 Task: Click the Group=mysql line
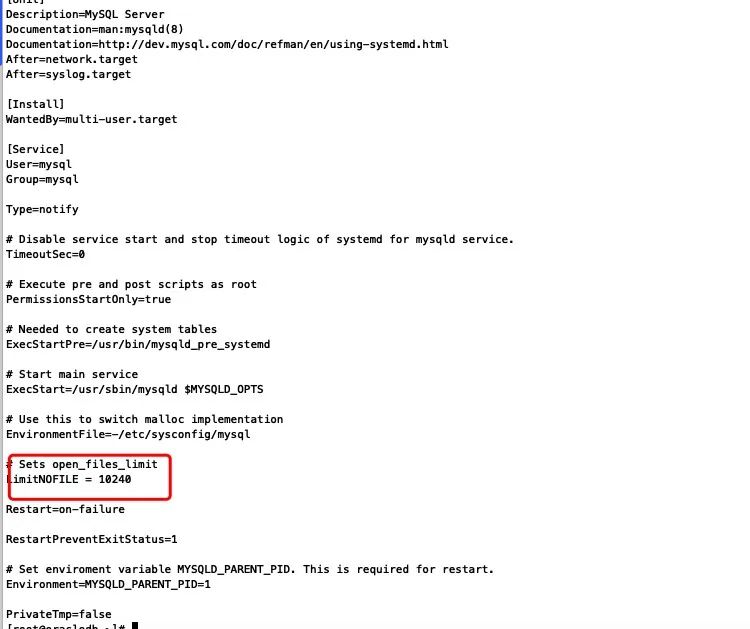click(x=42, y=179)
